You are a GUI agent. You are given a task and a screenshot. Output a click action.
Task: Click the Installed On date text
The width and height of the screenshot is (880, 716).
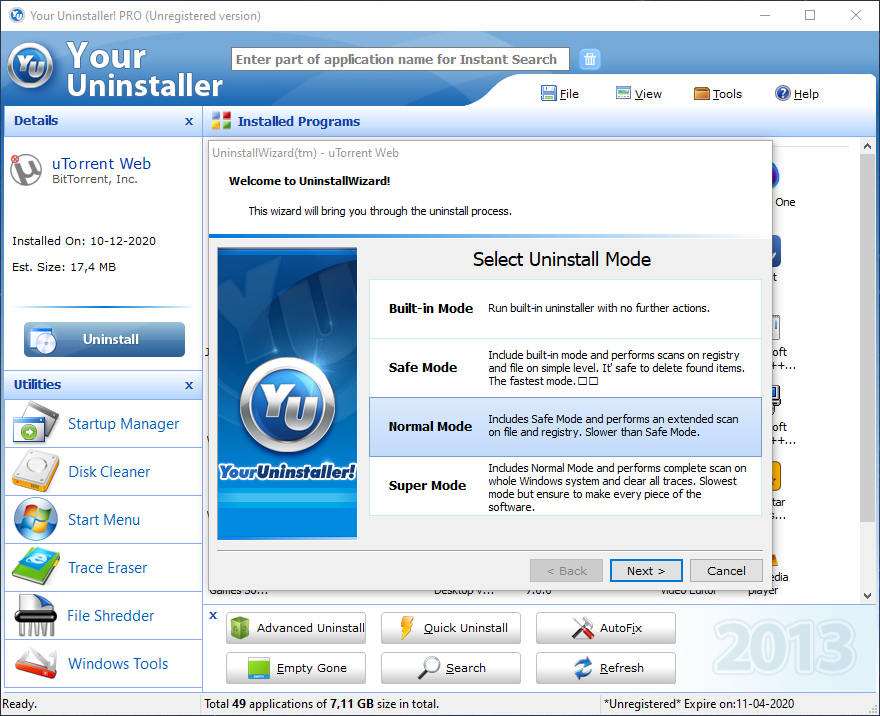(84, 241)
